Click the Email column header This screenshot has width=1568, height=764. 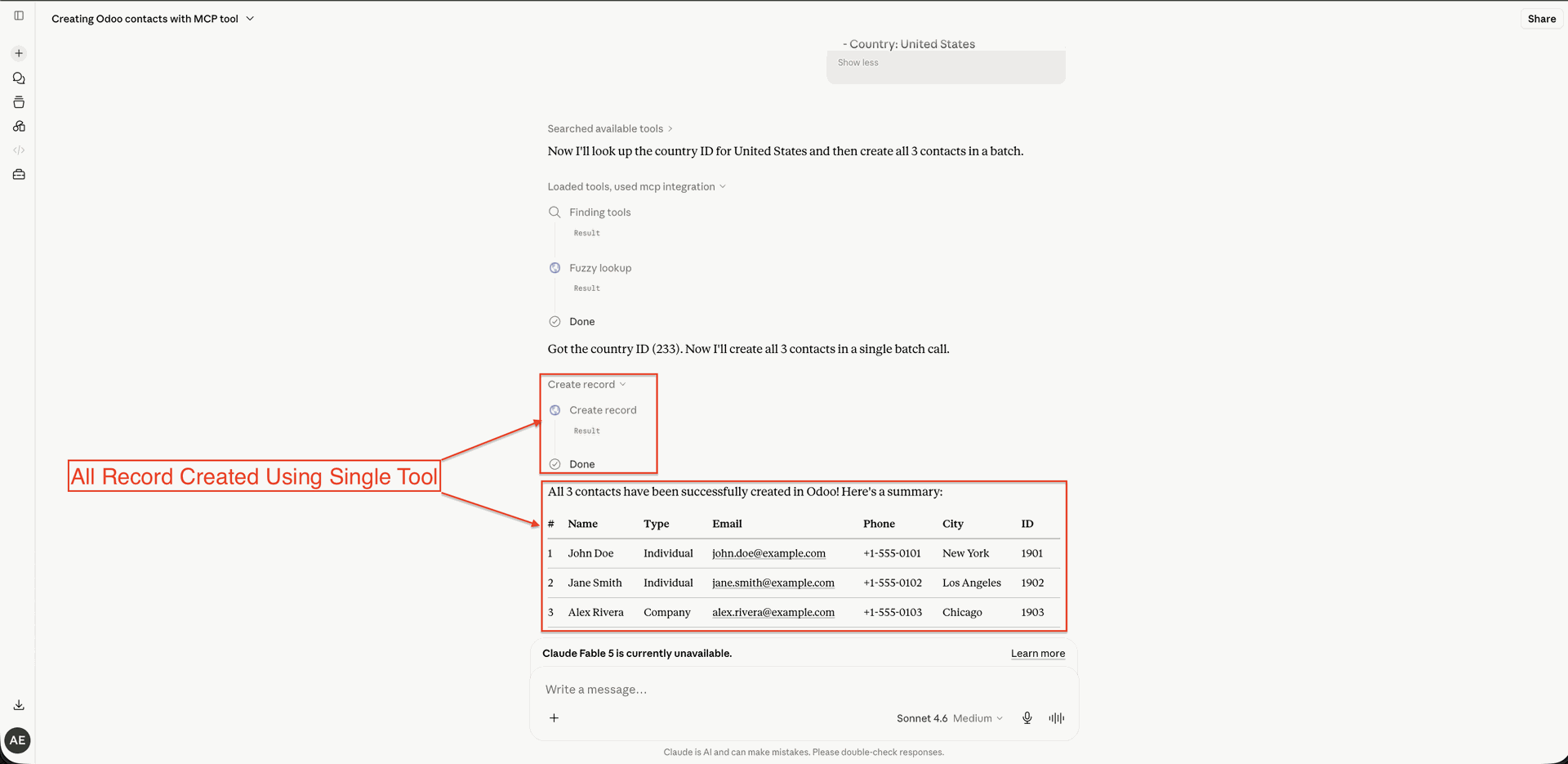coord(727,524)
